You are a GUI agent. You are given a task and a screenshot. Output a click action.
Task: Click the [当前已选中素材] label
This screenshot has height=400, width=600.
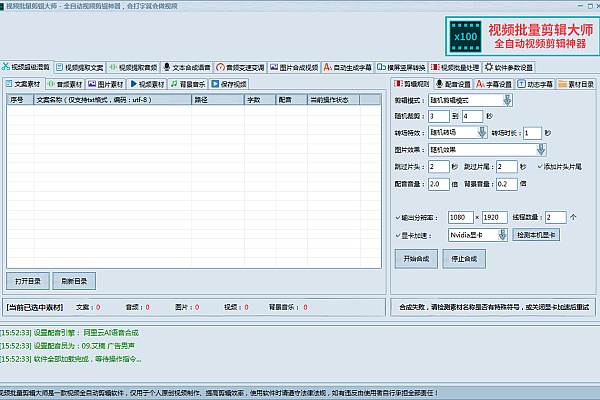pyautogui.click(x=34, y=307)
